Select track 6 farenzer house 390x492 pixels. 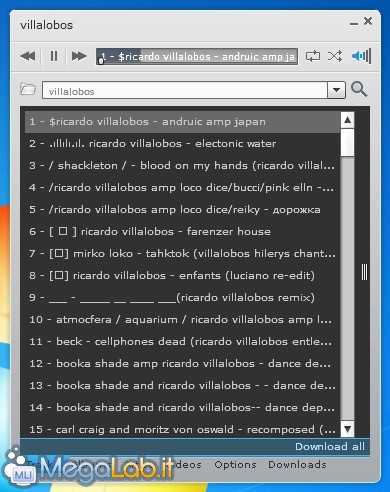(182, 232)
